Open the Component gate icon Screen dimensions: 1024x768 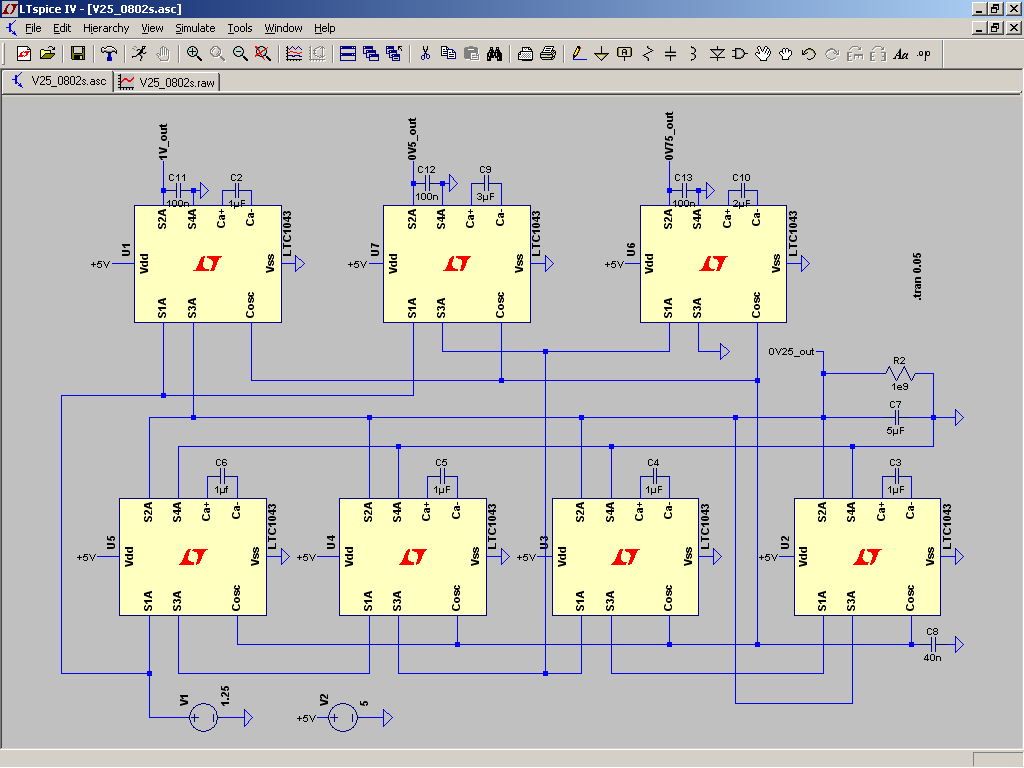pyautogui.click(x=740, y=54)
